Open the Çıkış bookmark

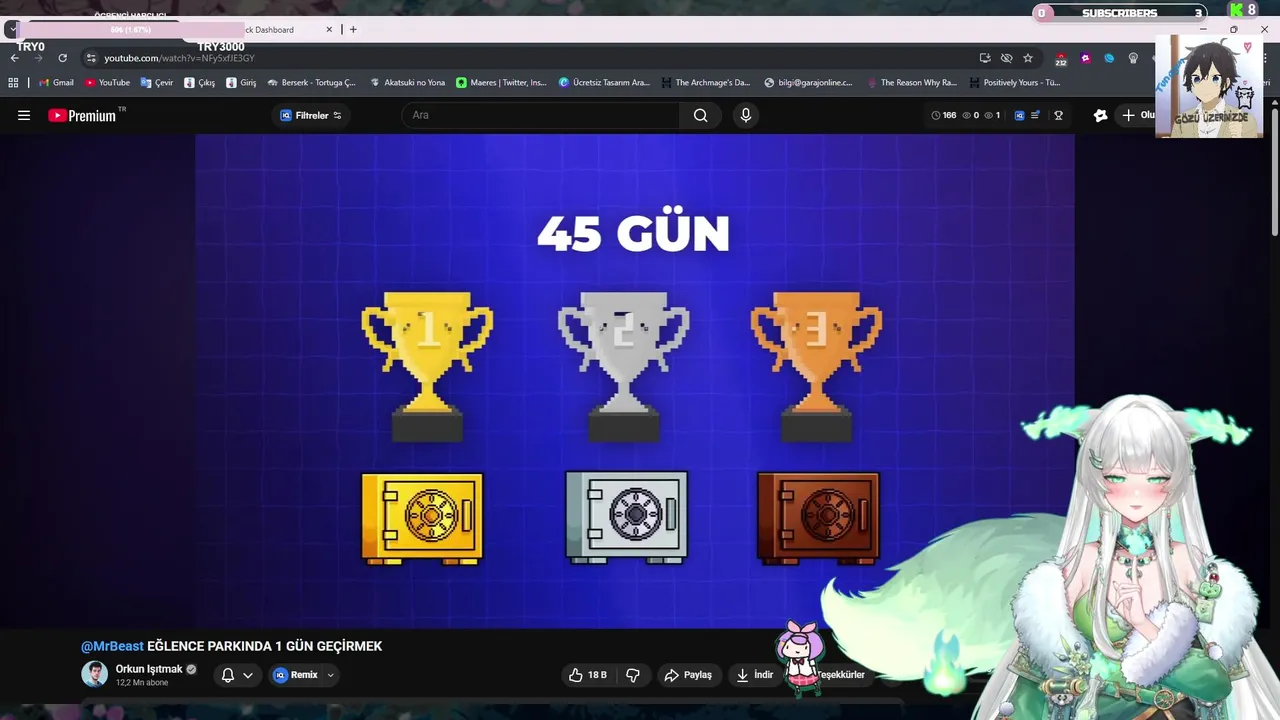tap(199, 83)
